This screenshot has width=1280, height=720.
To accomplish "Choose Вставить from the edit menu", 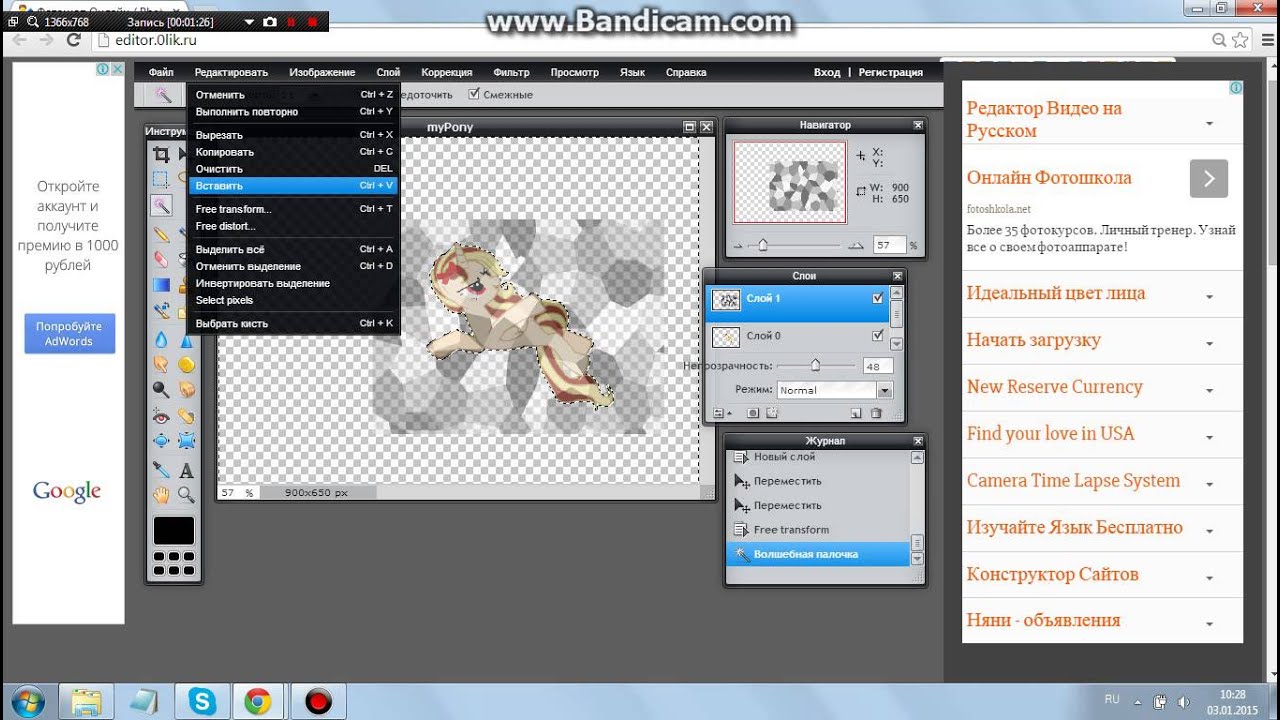I will pos(293,186).
